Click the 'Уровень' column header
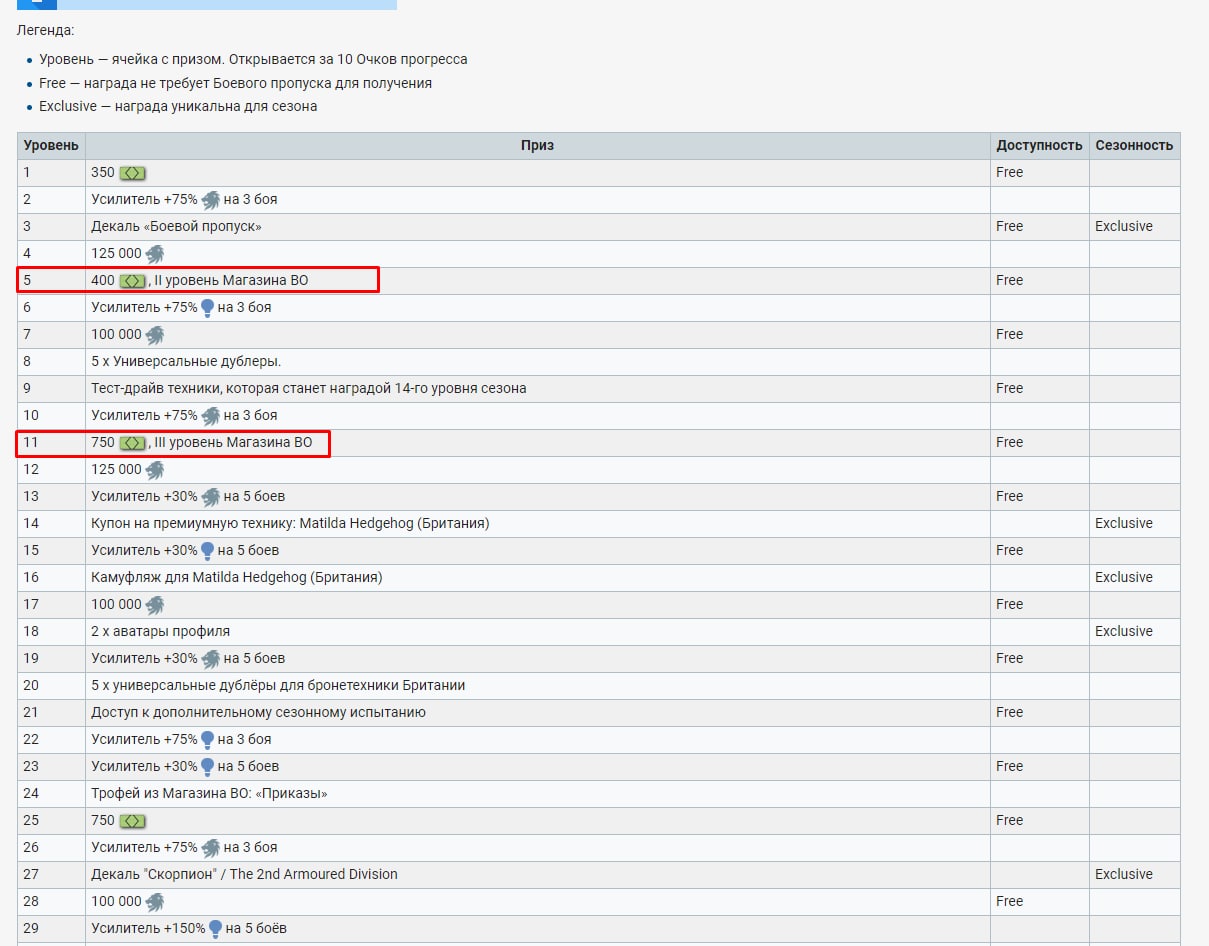The image size is (1209, 946). (x=51, y=146)
